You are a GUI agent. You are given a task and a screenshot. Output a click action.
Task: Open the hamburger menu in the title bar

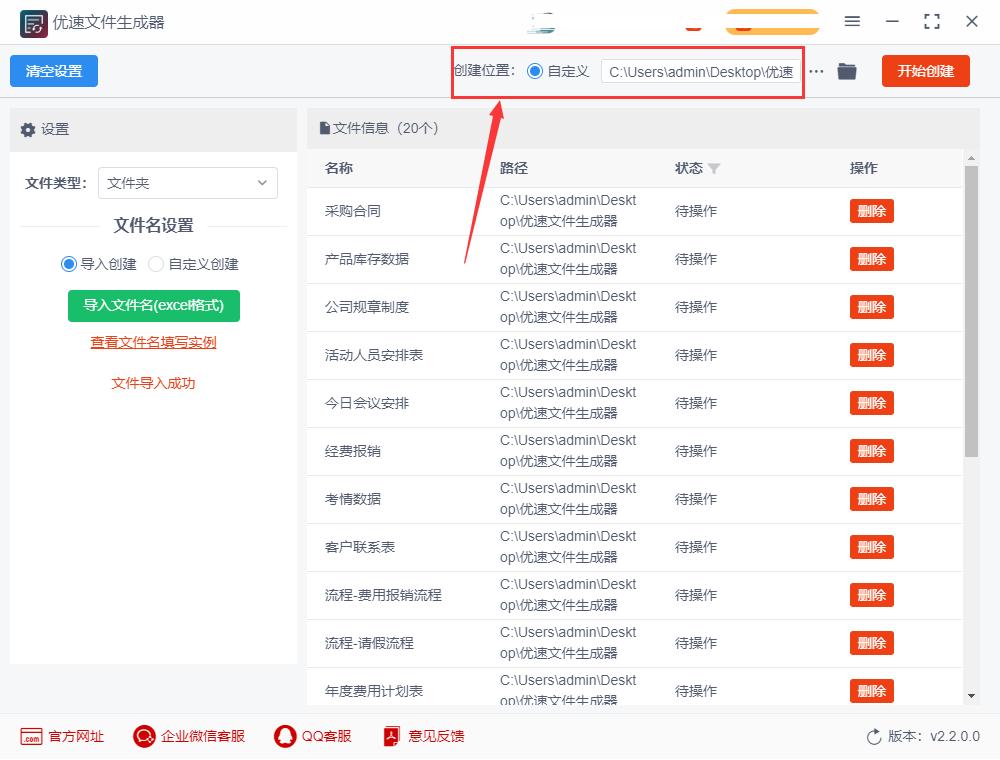point(853,21)
